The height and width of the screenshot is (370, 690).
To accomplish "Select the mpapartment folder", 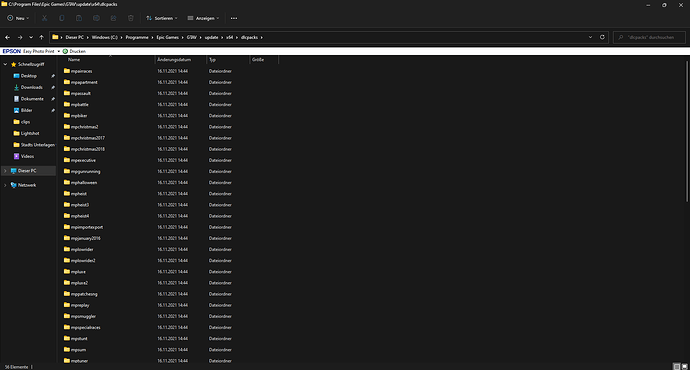I will (x=84, y=82).
